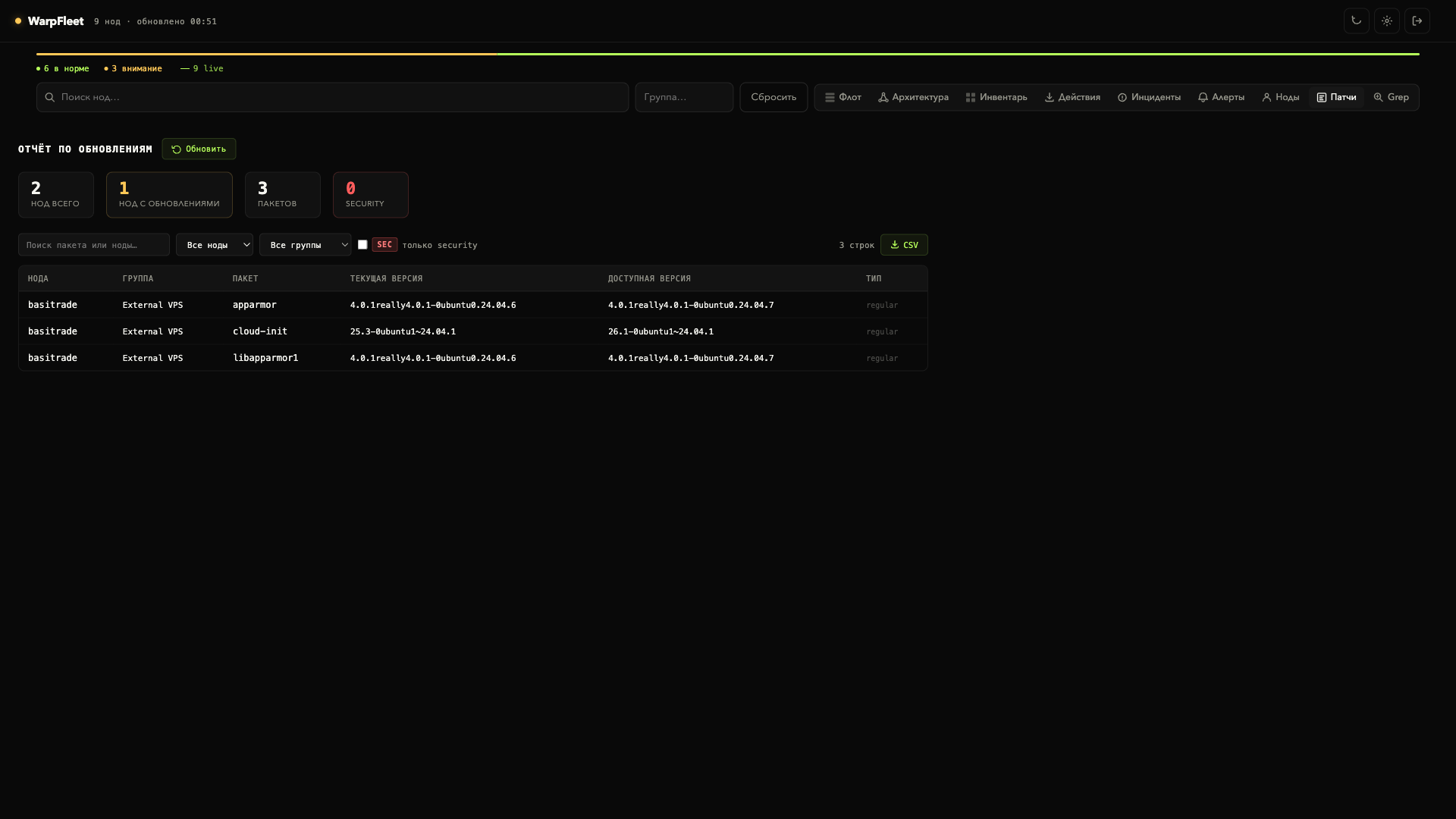
Task: Click the SECURITY stat card
Action: coord(370,195)
